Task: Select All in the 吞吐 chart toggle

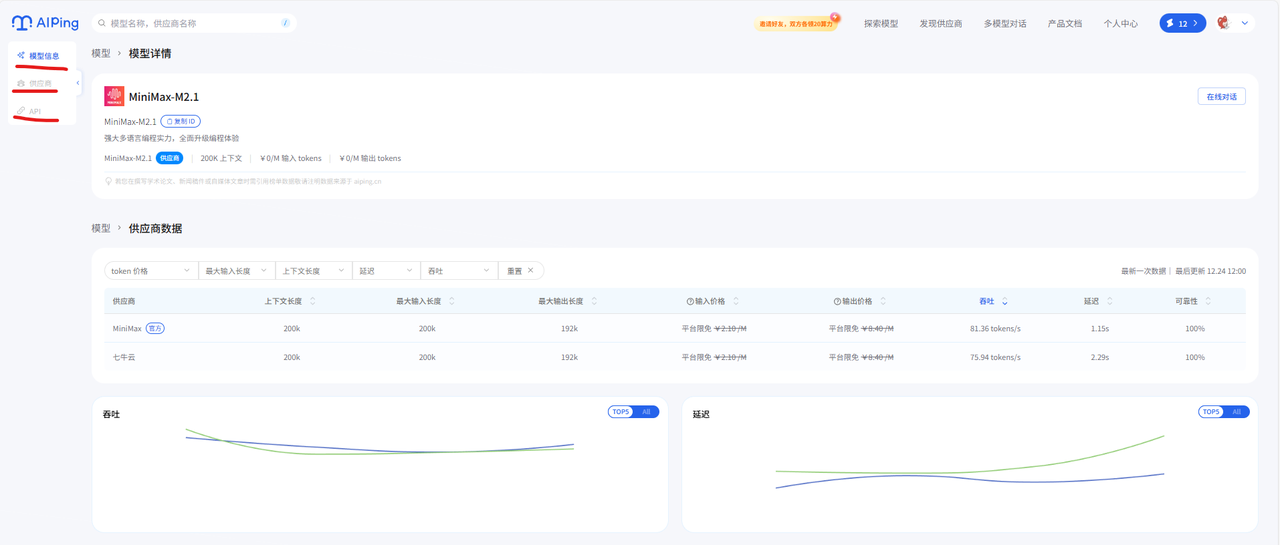Action: tap(646, 412)
